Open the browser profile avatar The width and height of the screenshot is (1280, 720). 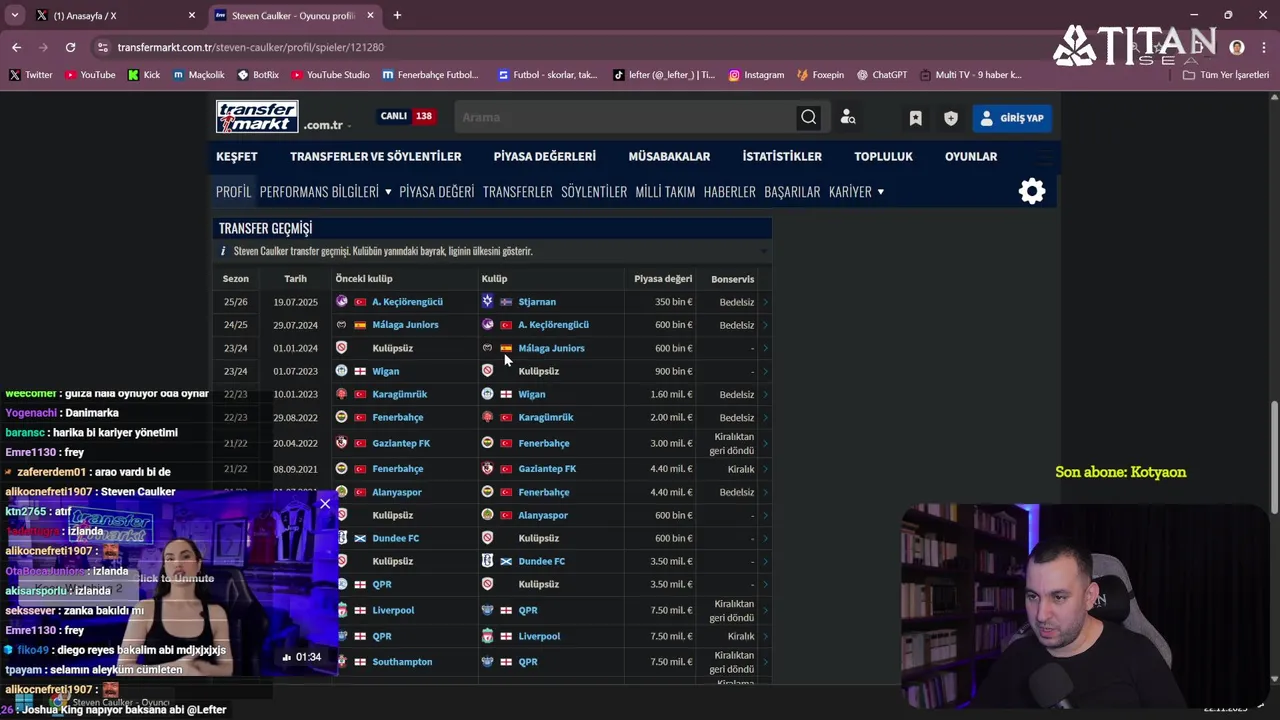(1237, 47)
